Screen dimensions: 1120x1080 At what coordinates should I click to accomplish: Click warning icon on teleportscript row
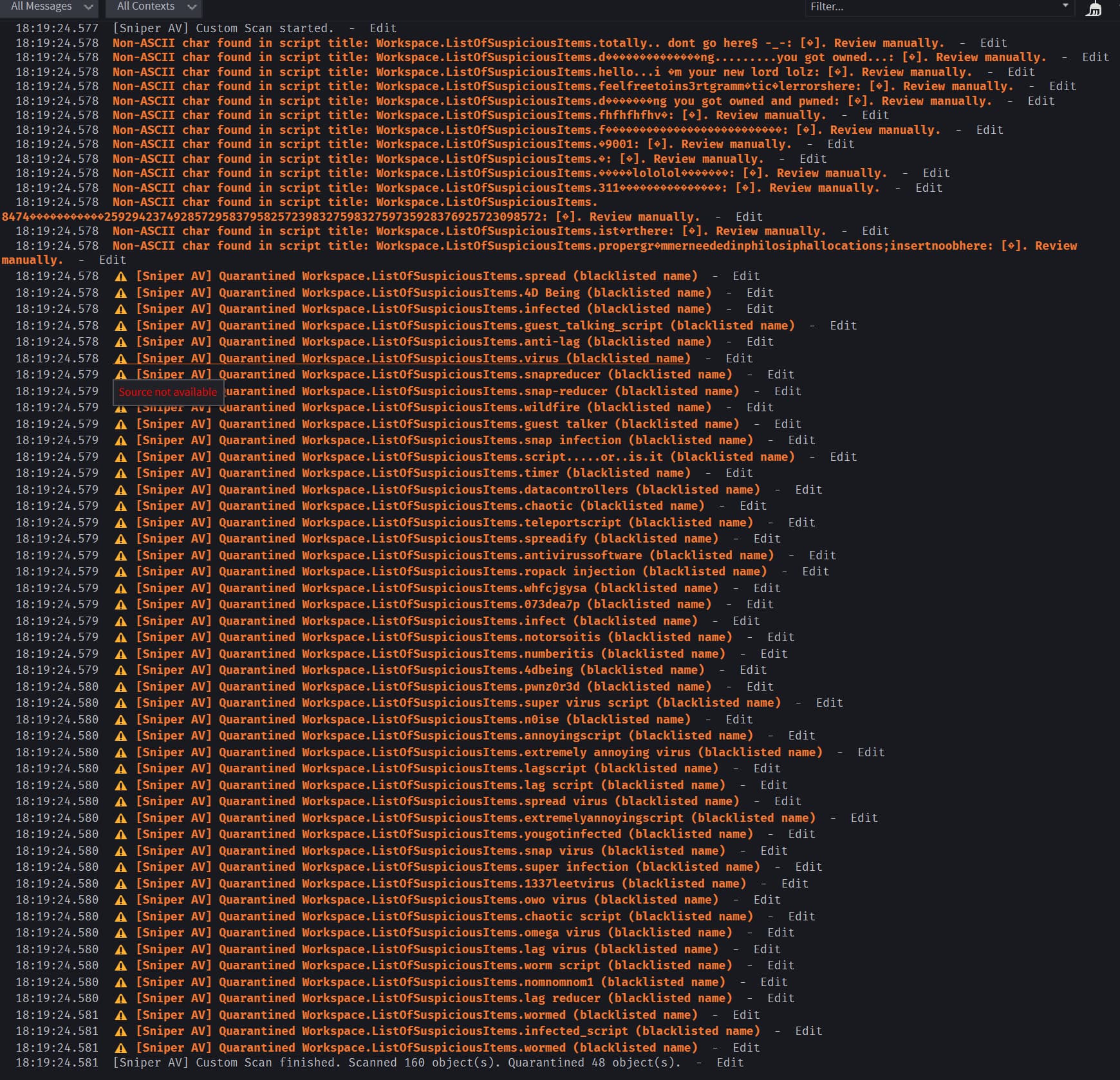click(x=121, y=523)
